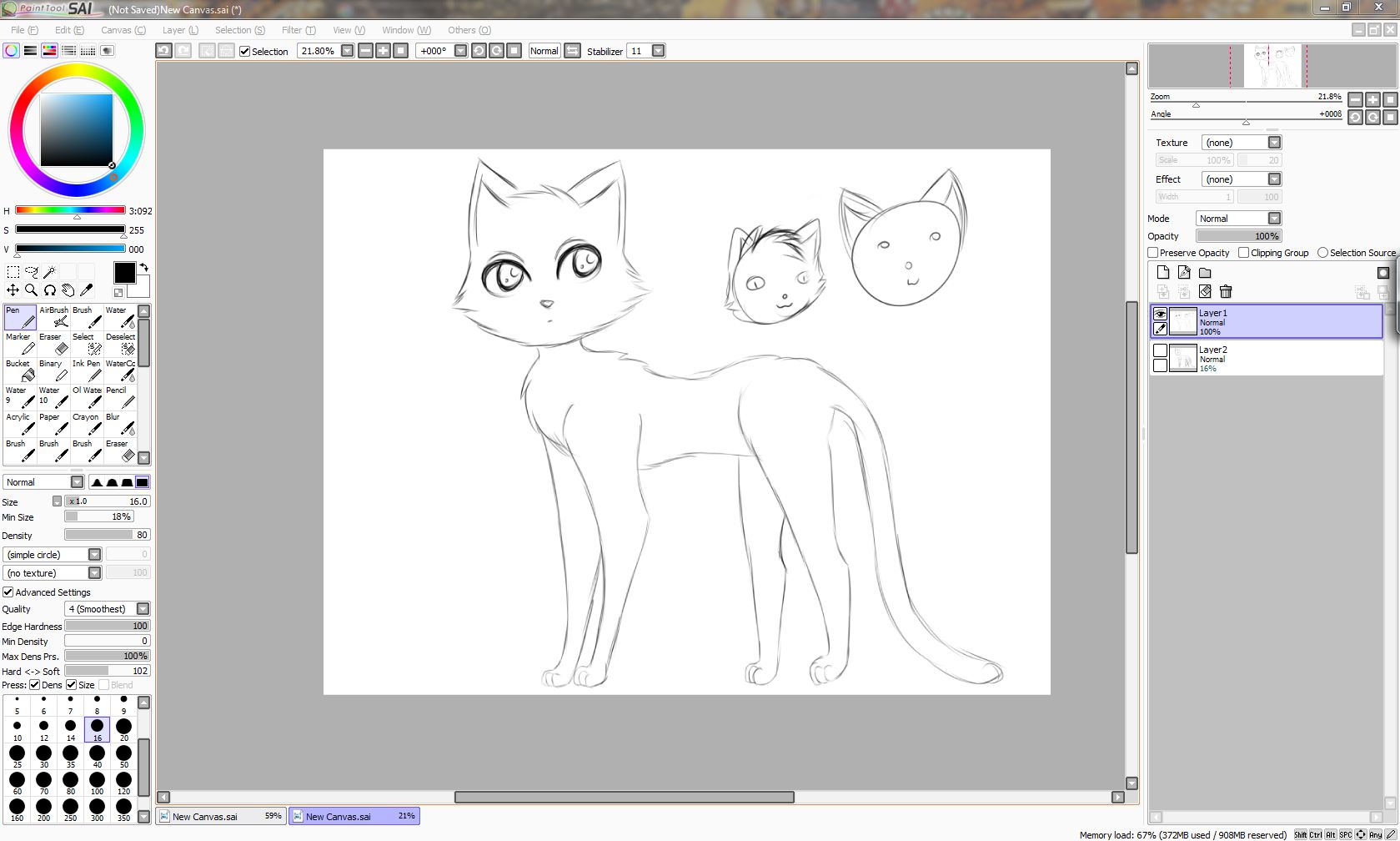Uncheck Advanced Settings checkbox
Screen dimensions: 1400x841
coord(8,592)
